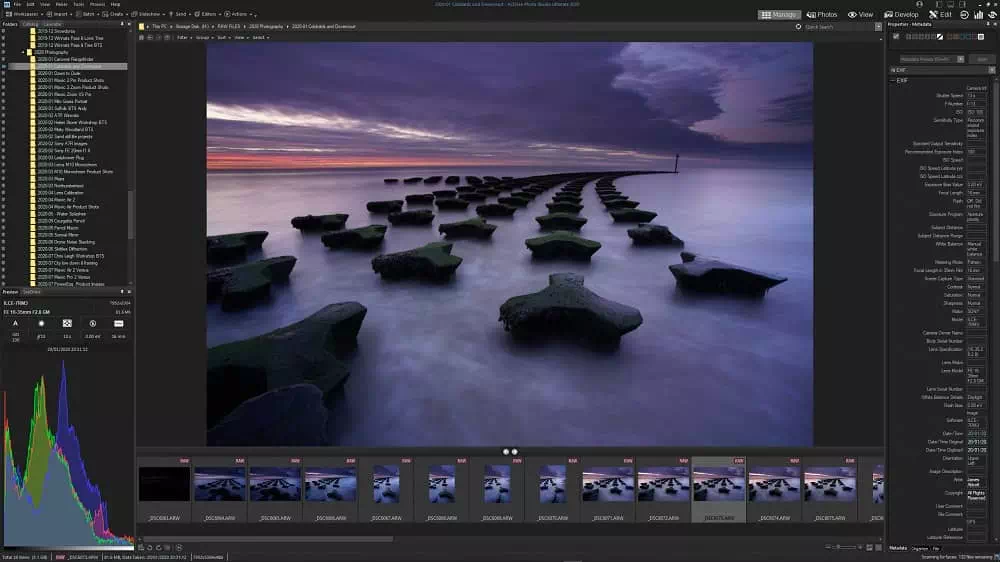Click the Batch toolbar button
Viewport: 1000px width, 562px height.
pyautogui.click(x=85, y=14)
